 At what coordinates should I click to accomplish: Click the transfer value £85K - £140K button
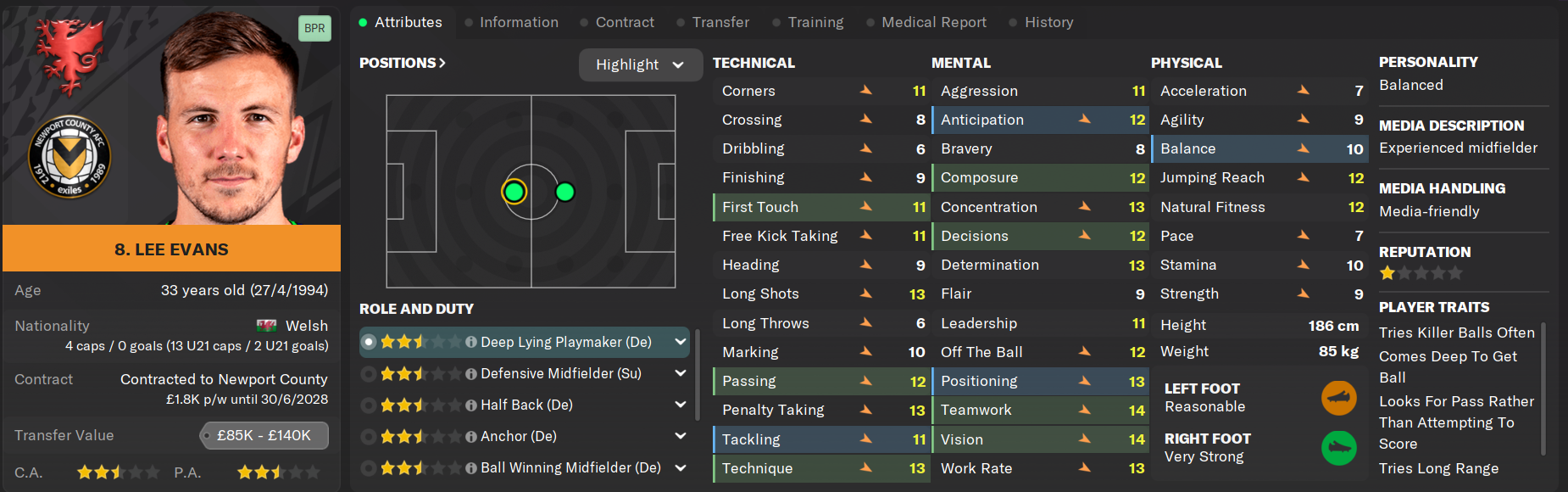point(264,435)
